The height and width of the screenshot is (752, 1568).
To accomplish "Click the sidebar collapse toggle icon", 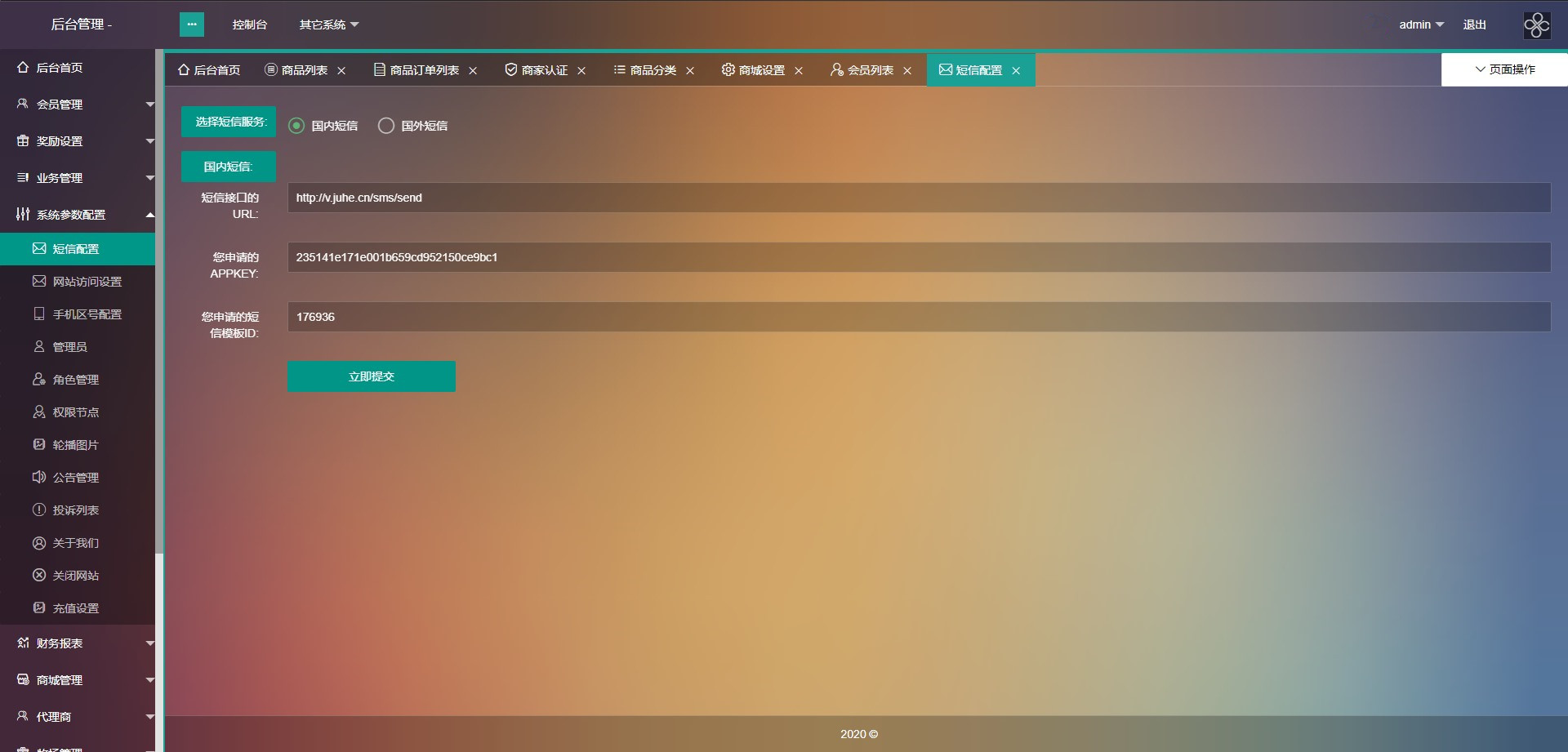I will coord(192,24).
